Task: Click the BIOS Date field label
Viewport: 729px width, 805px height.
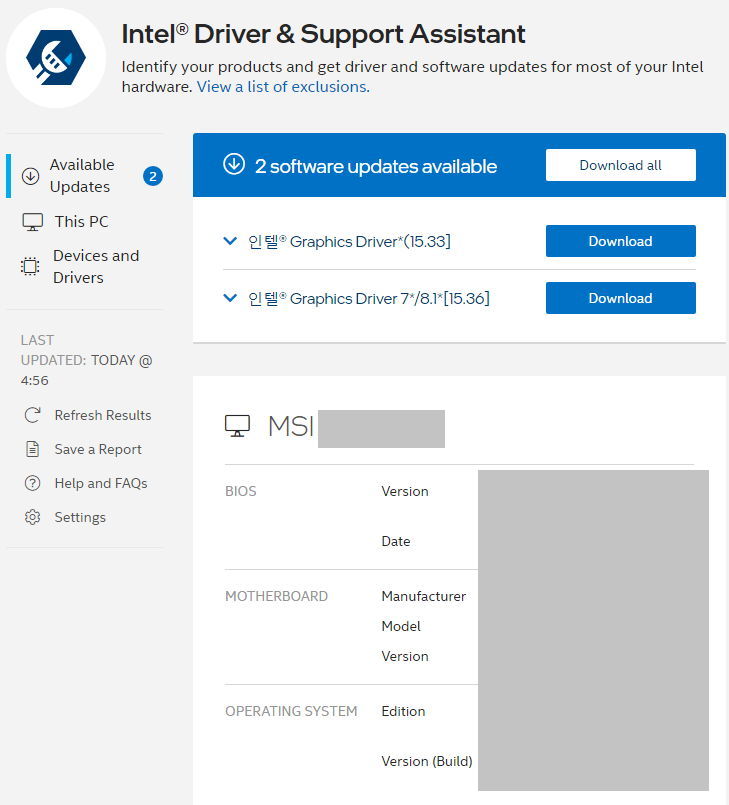Action: [x=396, y=541]
